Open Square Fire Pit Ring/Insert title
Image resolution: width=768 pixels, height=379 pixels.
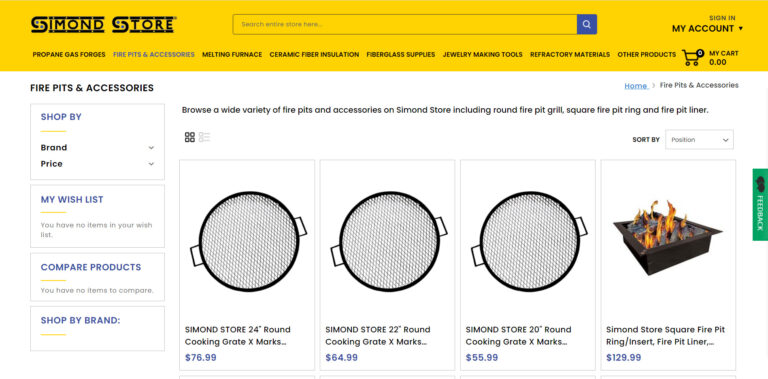pos(665,335)
